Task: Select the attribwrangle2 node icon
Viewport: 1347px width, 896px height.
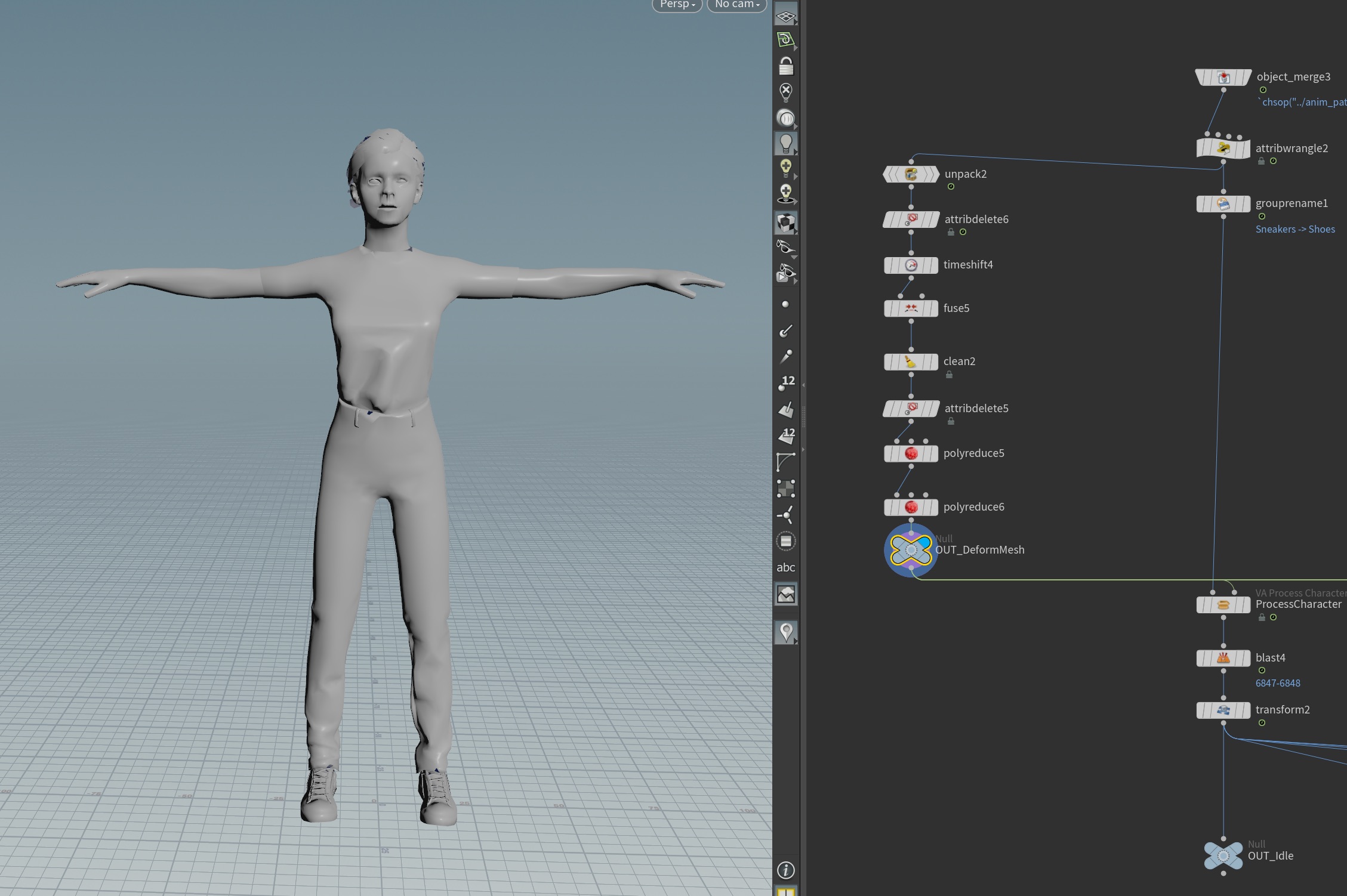Action: (1223, 149)
